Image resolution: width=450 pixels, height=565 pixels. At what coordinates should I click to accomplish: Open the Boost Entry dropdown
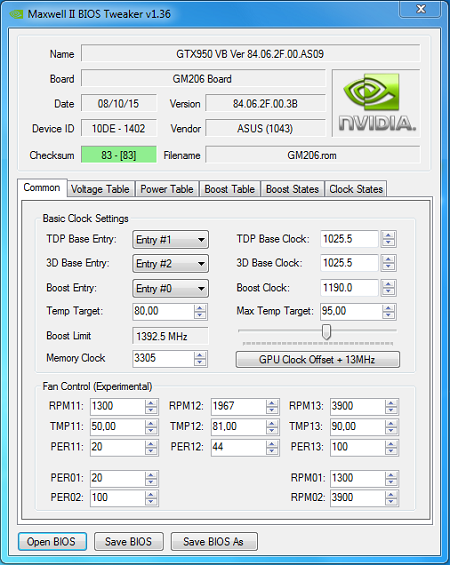tap(170, 288)
